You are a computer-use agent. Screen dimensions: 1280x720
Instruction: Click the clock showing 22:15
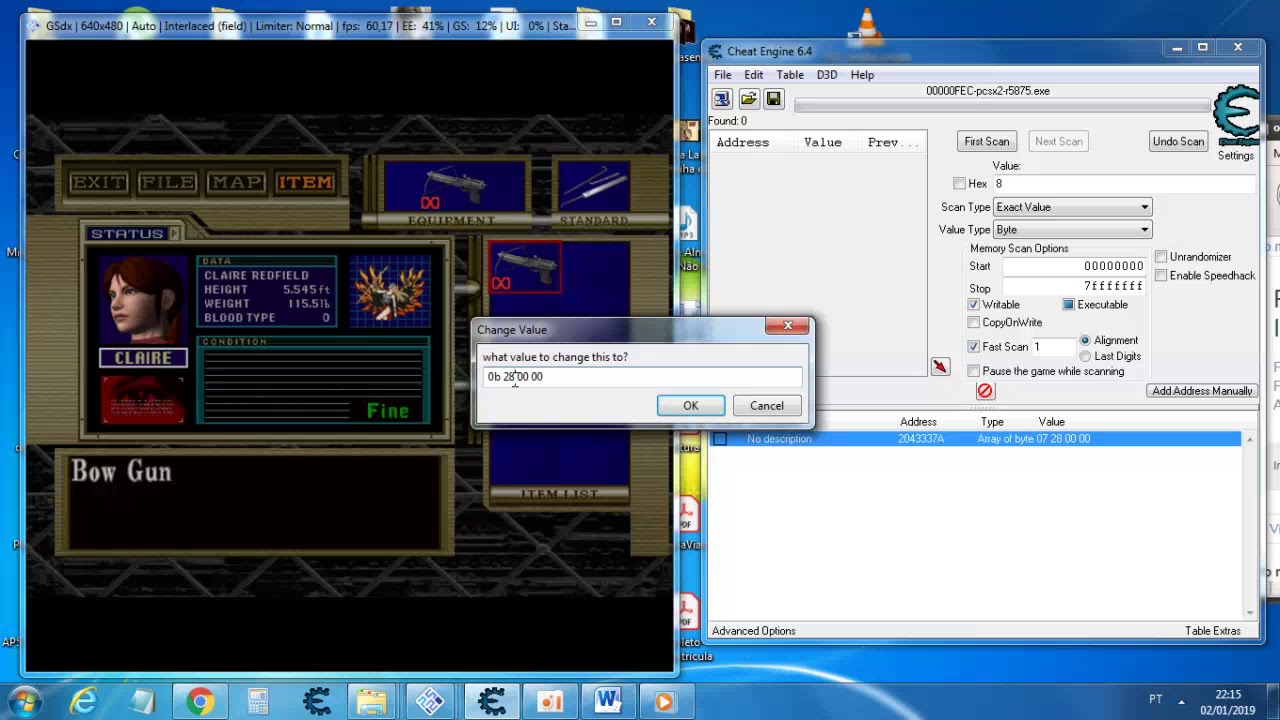click(x=1228, y=695)
